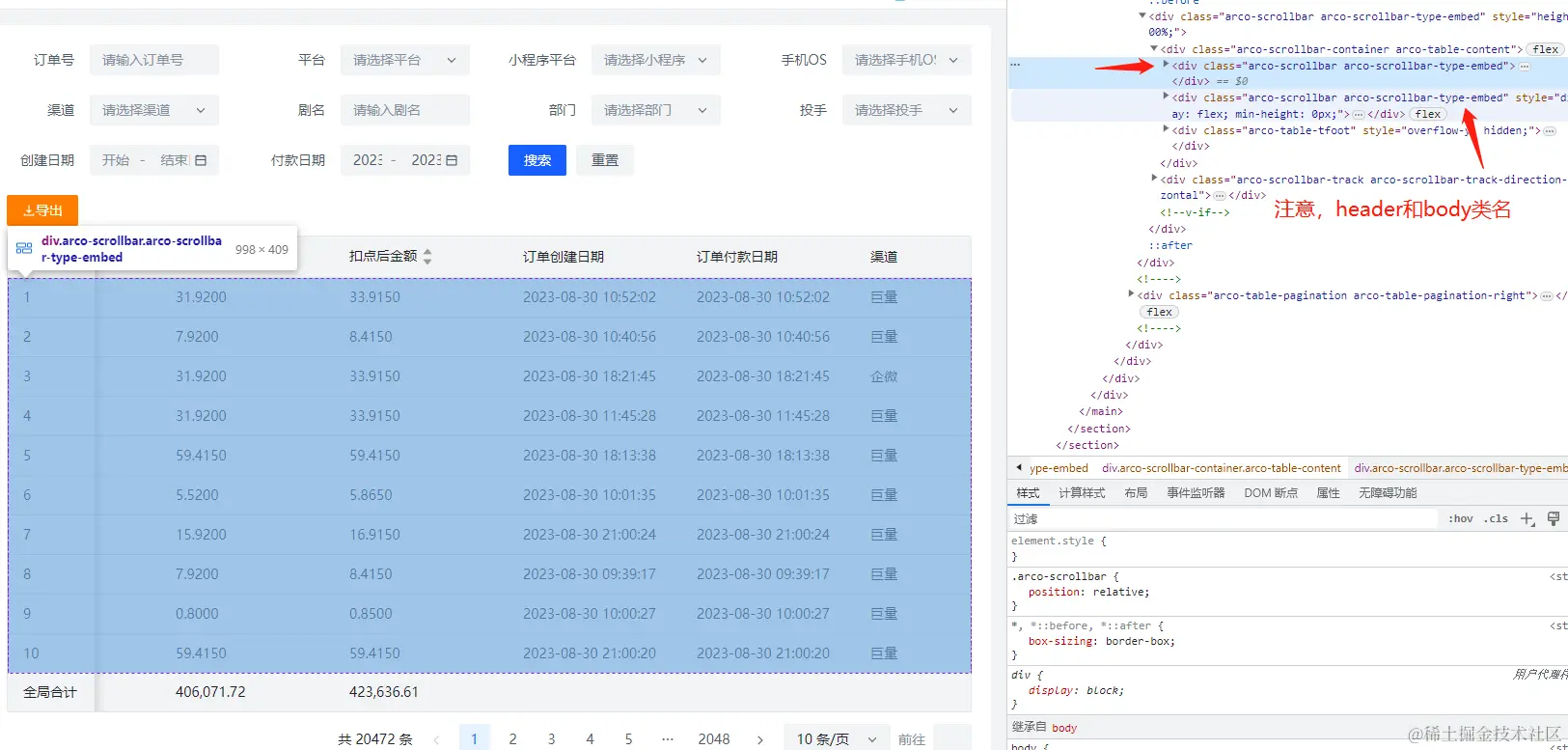The height and width of the screenshot is (750, 1568).
Task: Sort 扣点后金额 descending with down caret
Action: [x=427, y=261]
